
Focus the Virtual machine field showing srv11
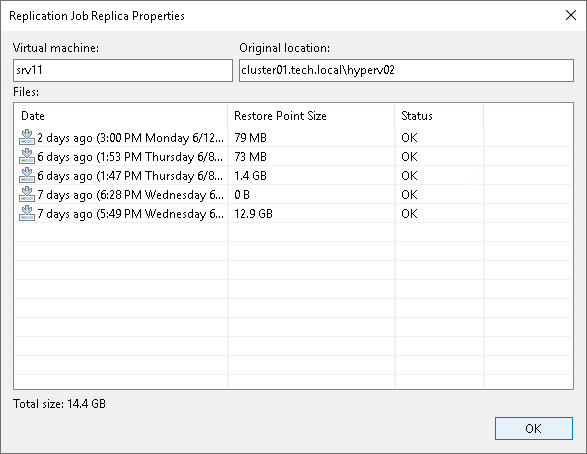pyautogui.click(x=123, y=70)
